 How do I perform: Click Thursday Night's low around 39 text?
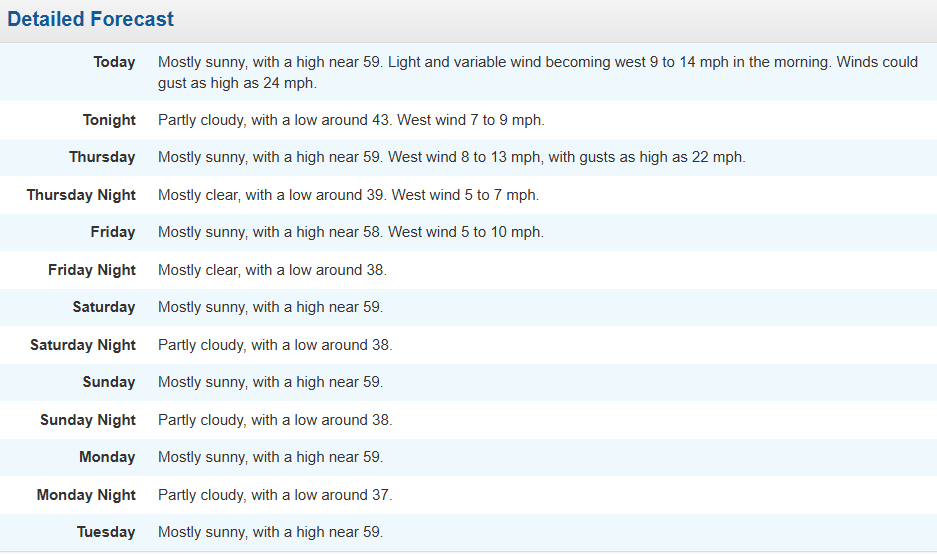click(348, 195)
